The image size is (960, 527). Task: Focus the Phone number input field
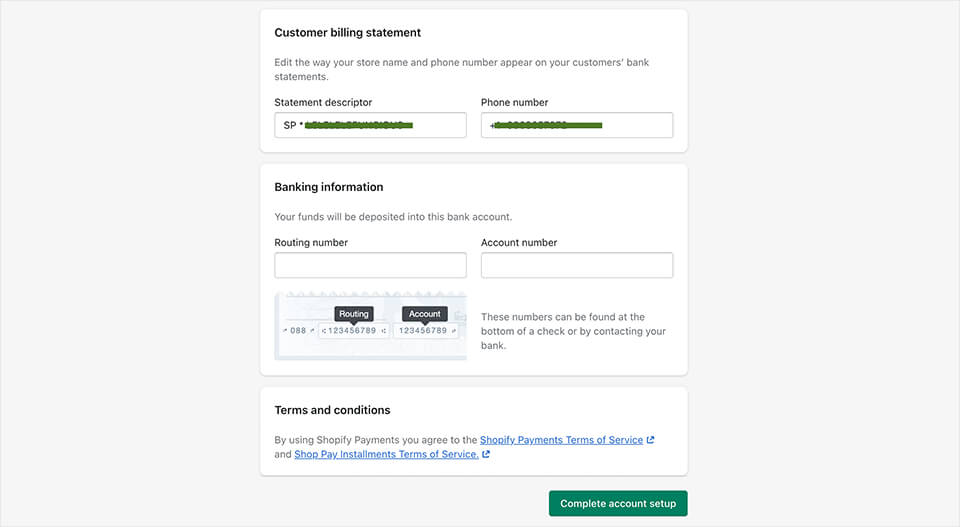[576, 125]
